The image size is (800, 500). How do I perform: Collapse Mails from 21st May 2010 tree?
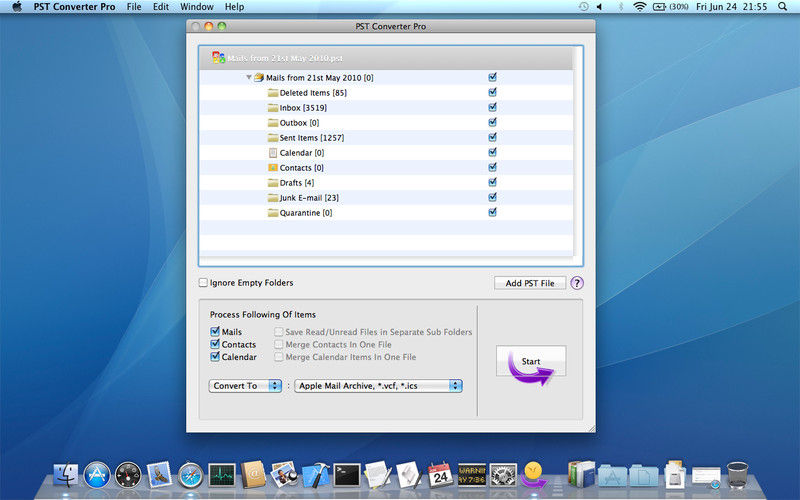coord(249,78)
